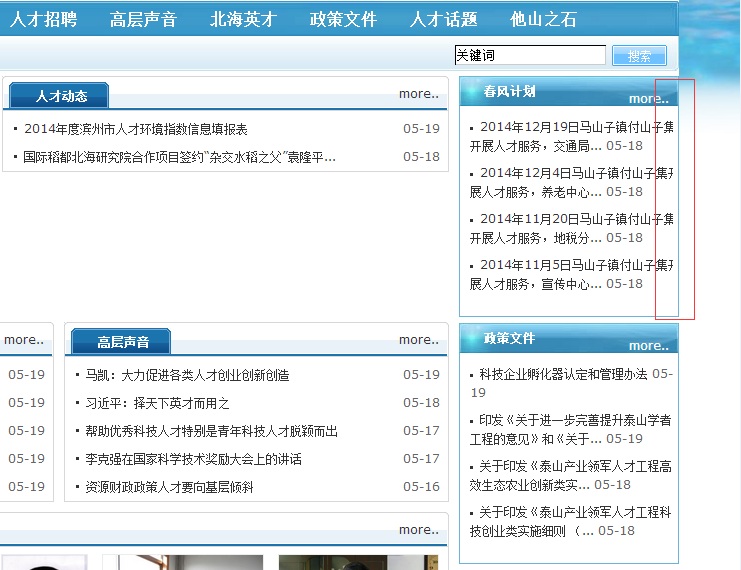
Task: Click the 关键词 search input field
Action: tap(529, 56)
